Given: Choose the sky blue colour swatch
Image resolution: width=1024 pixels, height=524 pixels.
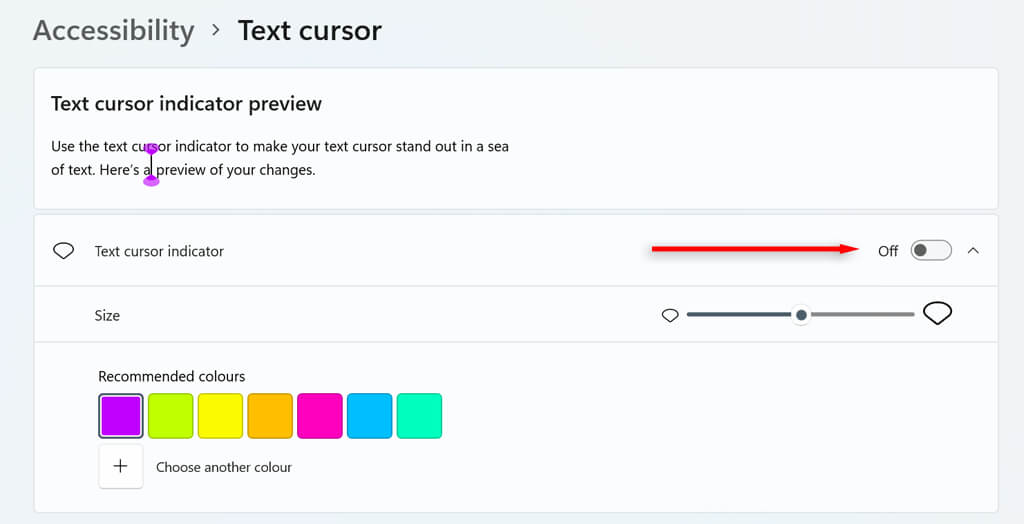Looking at the screenshot, I should [x=370, y=415].
